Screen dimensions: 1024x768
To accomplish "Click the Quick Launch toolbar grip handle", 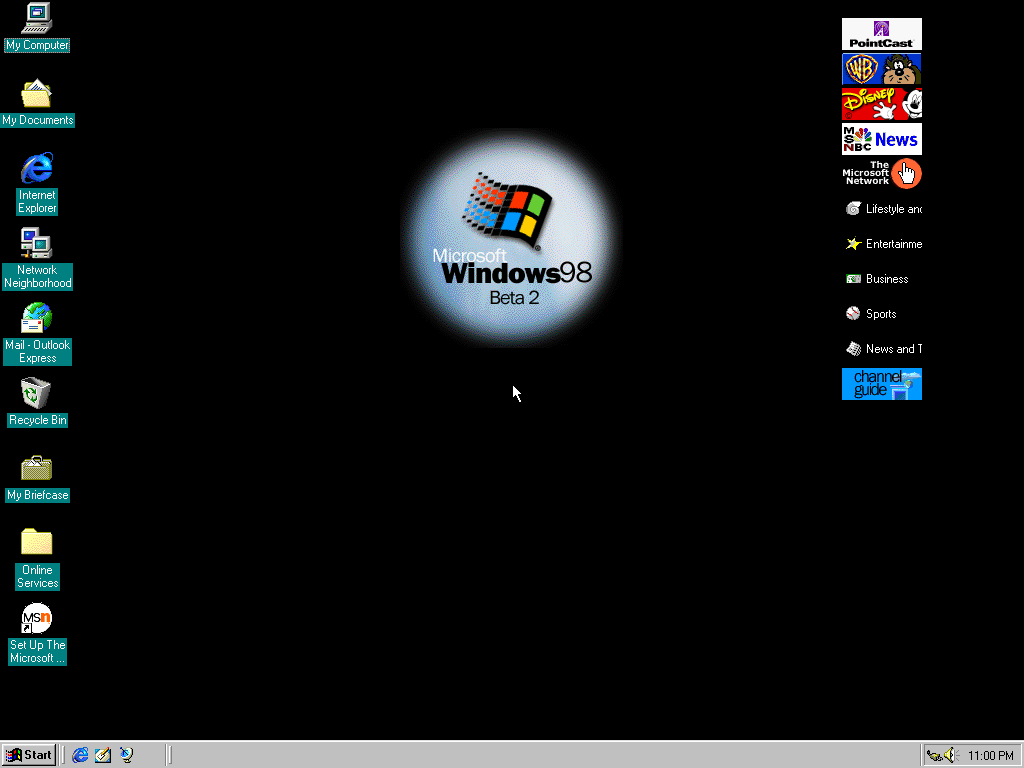I will (x=63, y=755).
